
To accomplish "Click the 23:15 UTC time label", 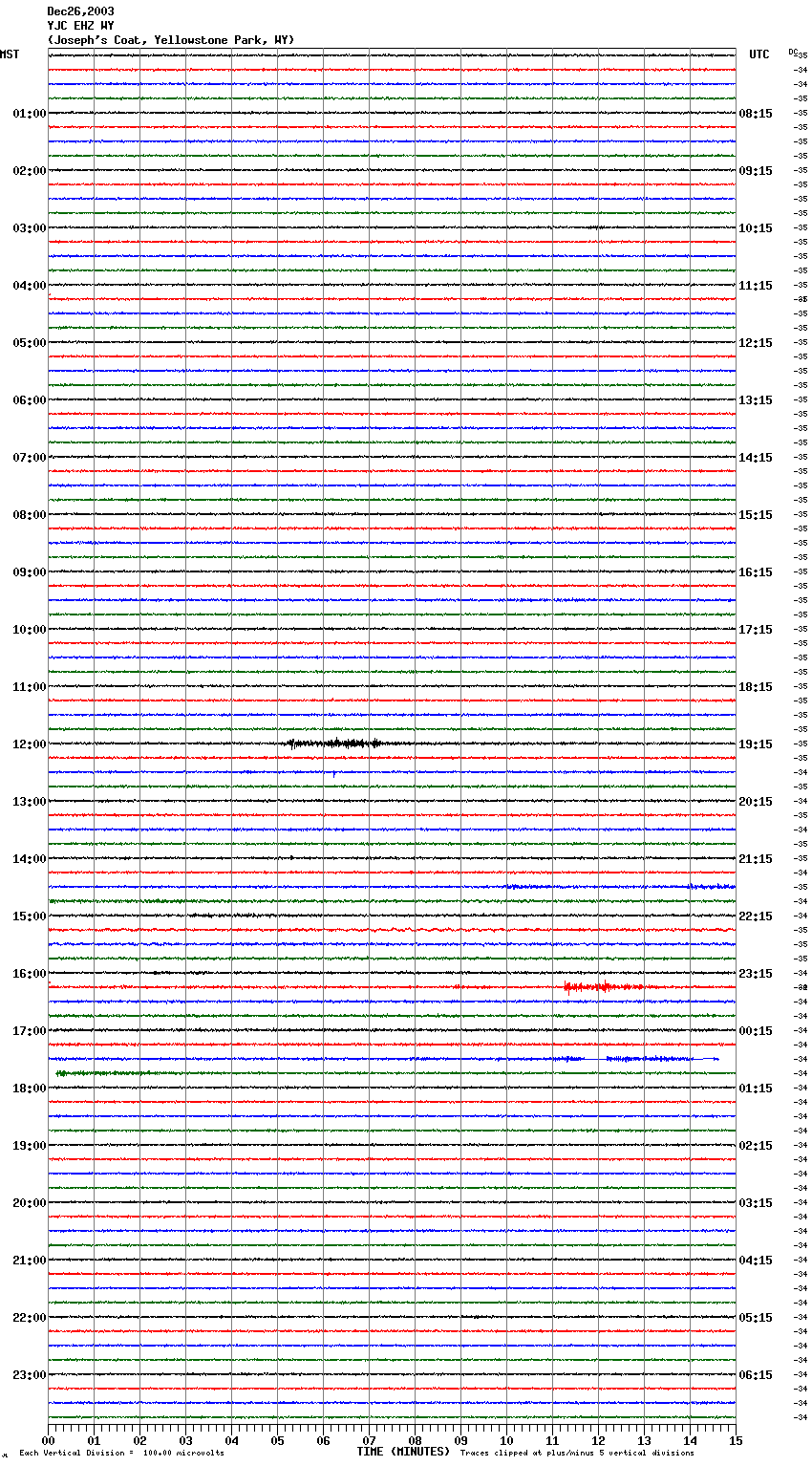I will click(756, 974).
